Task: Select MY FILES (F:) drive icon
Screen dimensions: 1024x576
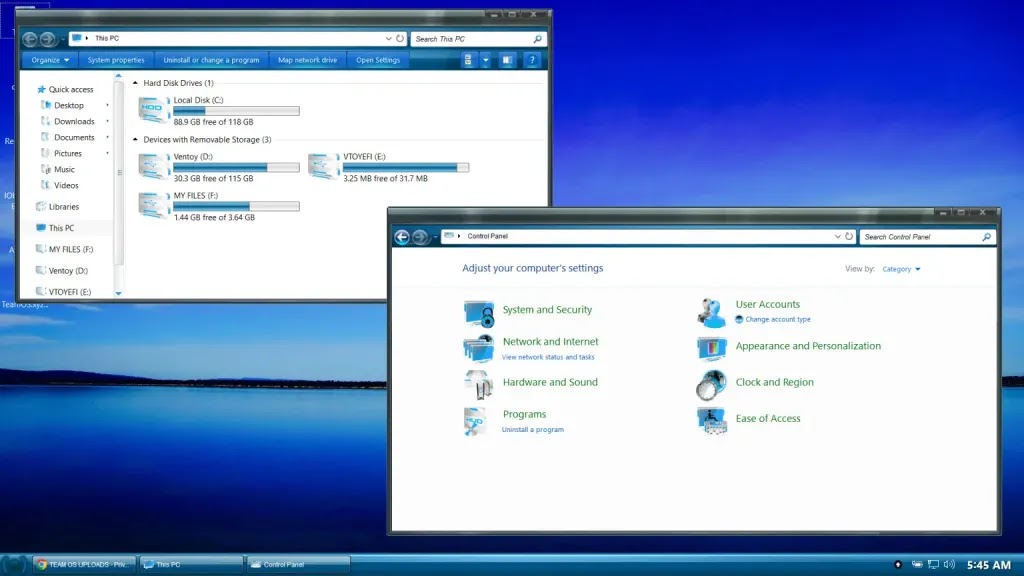Action: pyautogui.click(x=154, y=205)
